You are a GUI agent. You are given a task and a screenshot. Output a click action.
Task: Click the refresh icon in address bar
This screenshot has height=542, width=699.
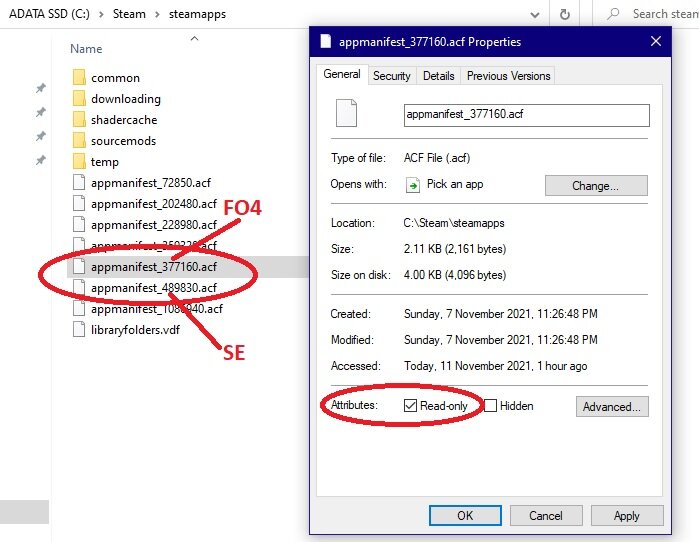[x=564, y=14]
